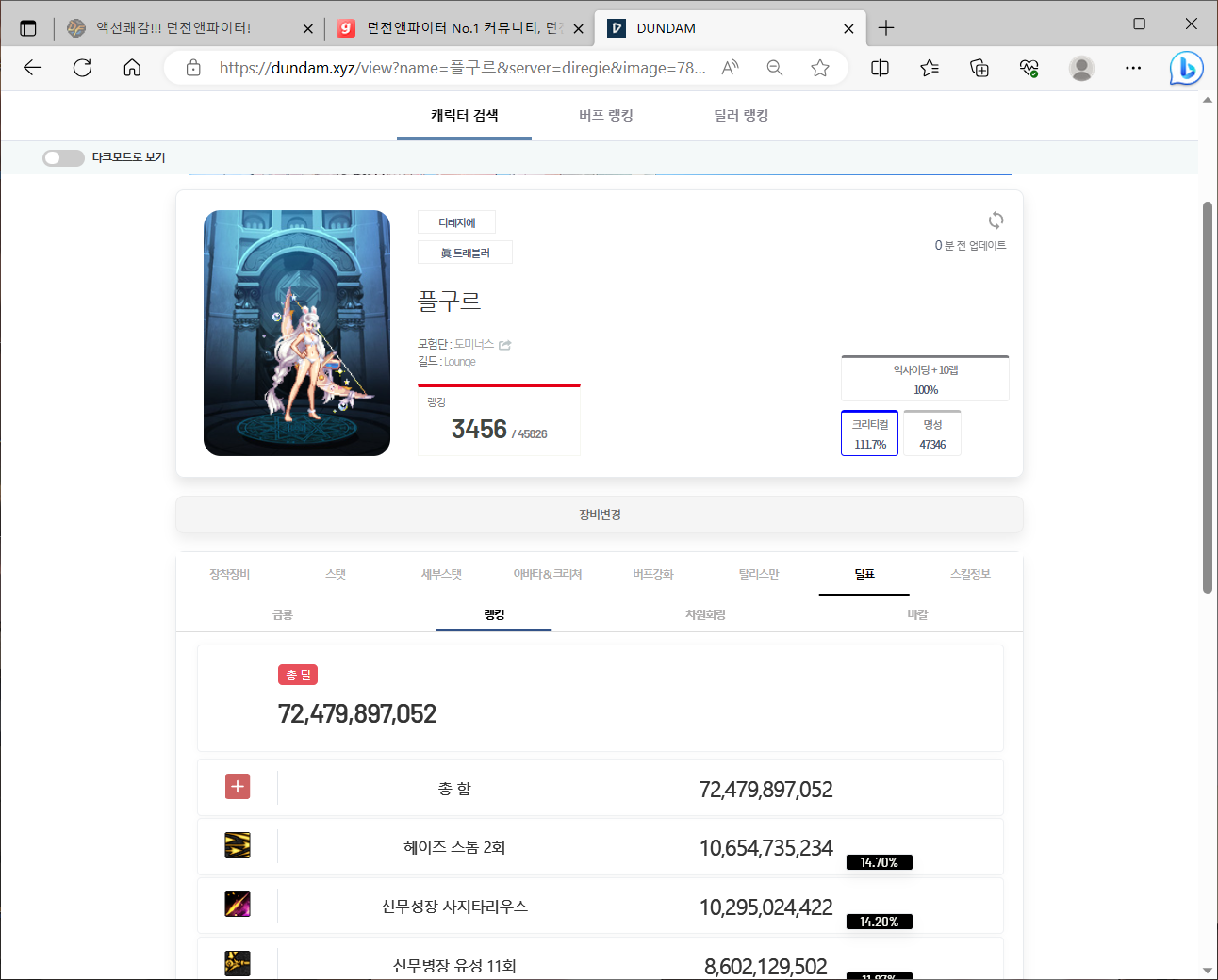
Task: Select the 세부스탯 tab
Action: 441,574
